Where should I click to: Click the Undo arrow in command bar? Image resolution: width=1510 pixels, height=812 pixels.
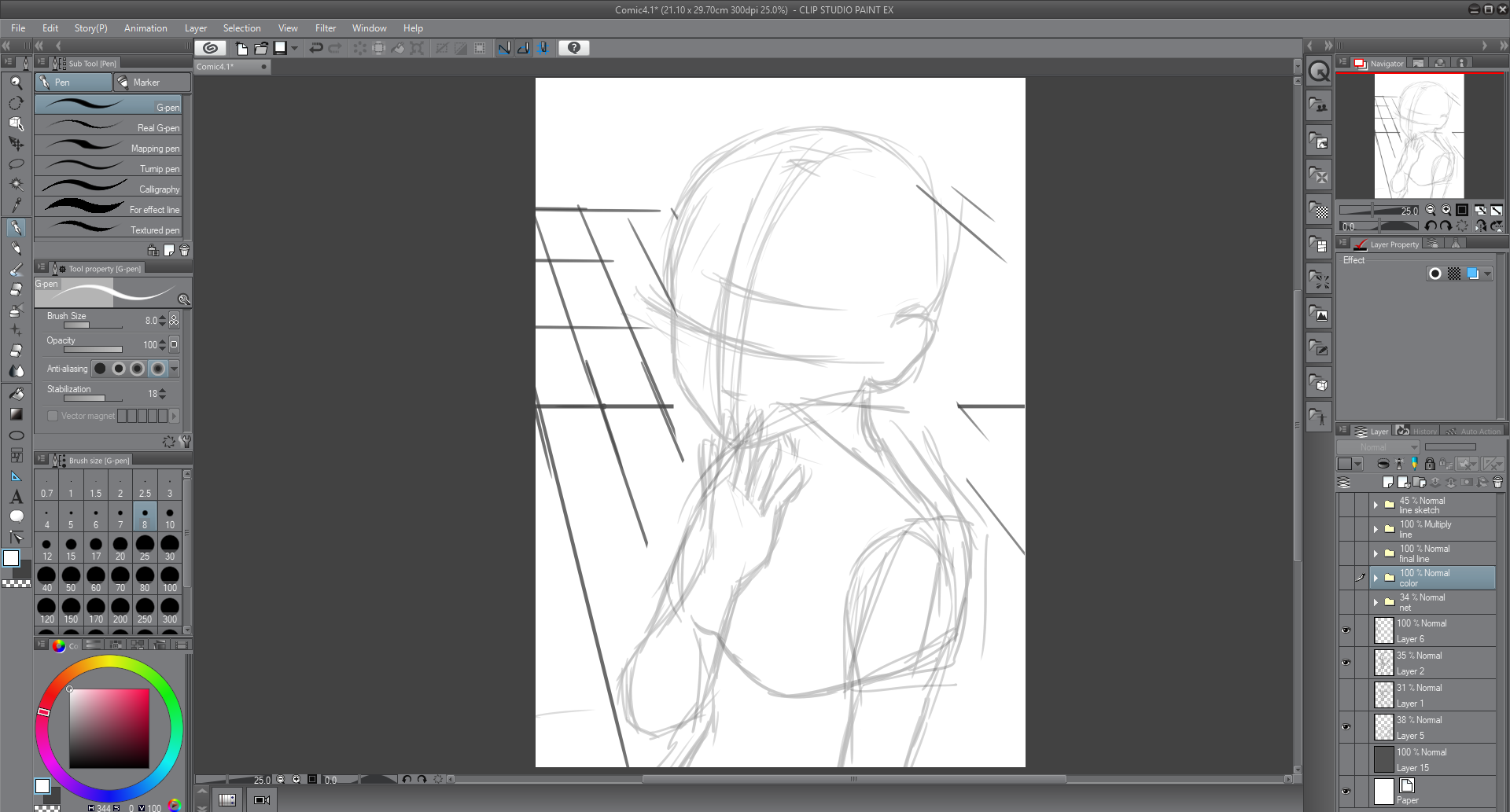click(x=316, y=48)
